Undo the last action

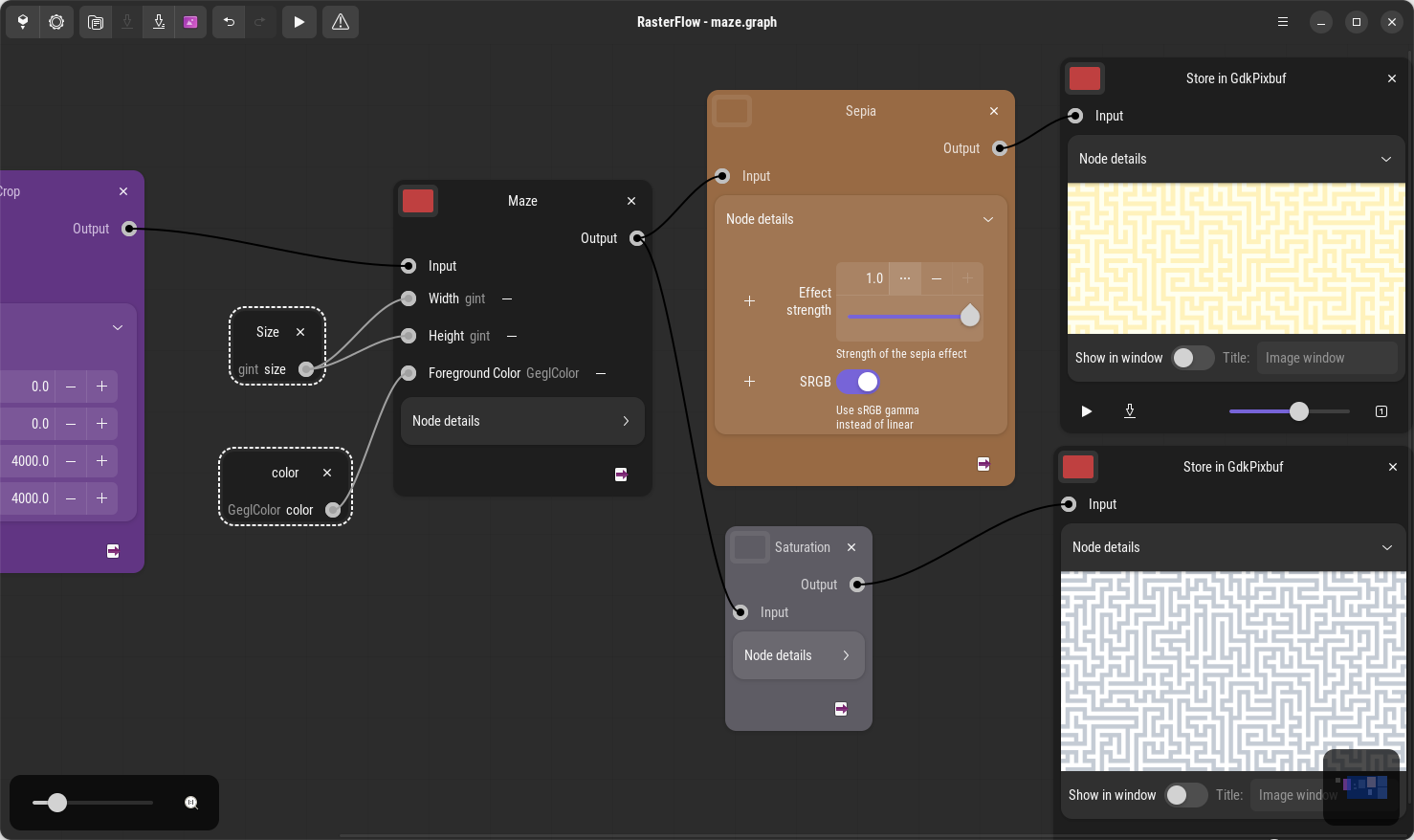pos(229,22)
